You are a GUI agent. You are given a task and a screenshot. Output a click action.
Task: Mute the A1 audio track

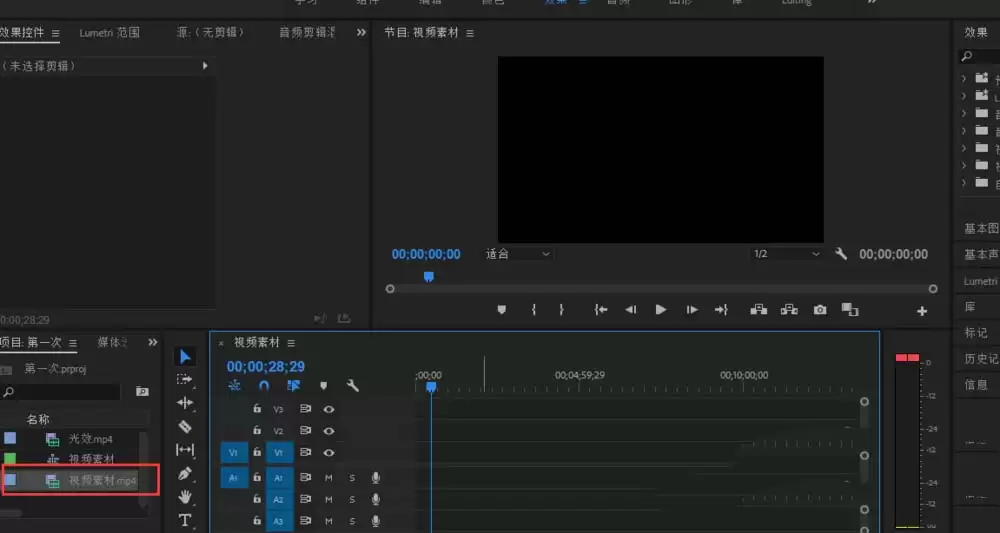coord(328,478)
